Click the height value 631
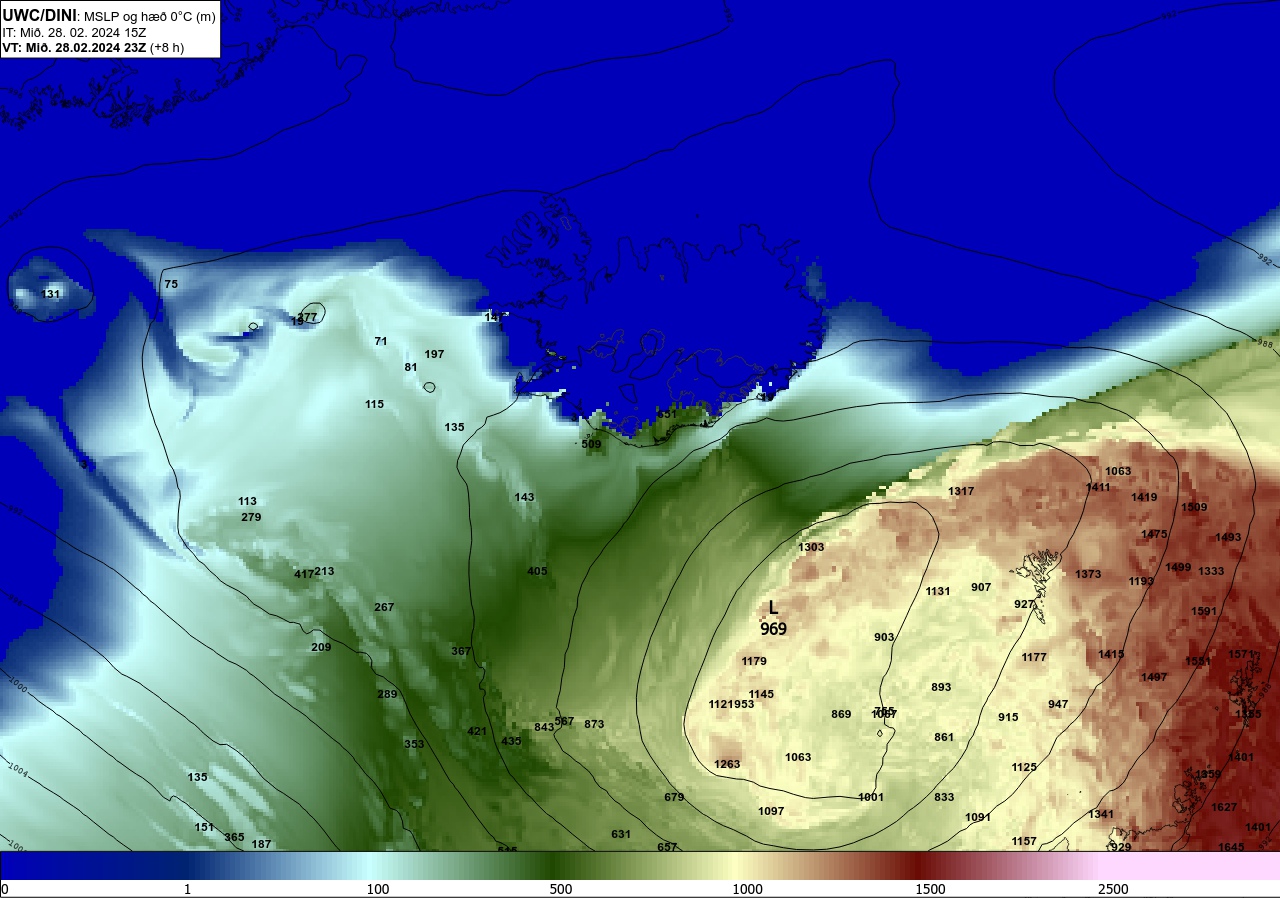The width and height of the screenshot is (1280, 898). point(621,834)
